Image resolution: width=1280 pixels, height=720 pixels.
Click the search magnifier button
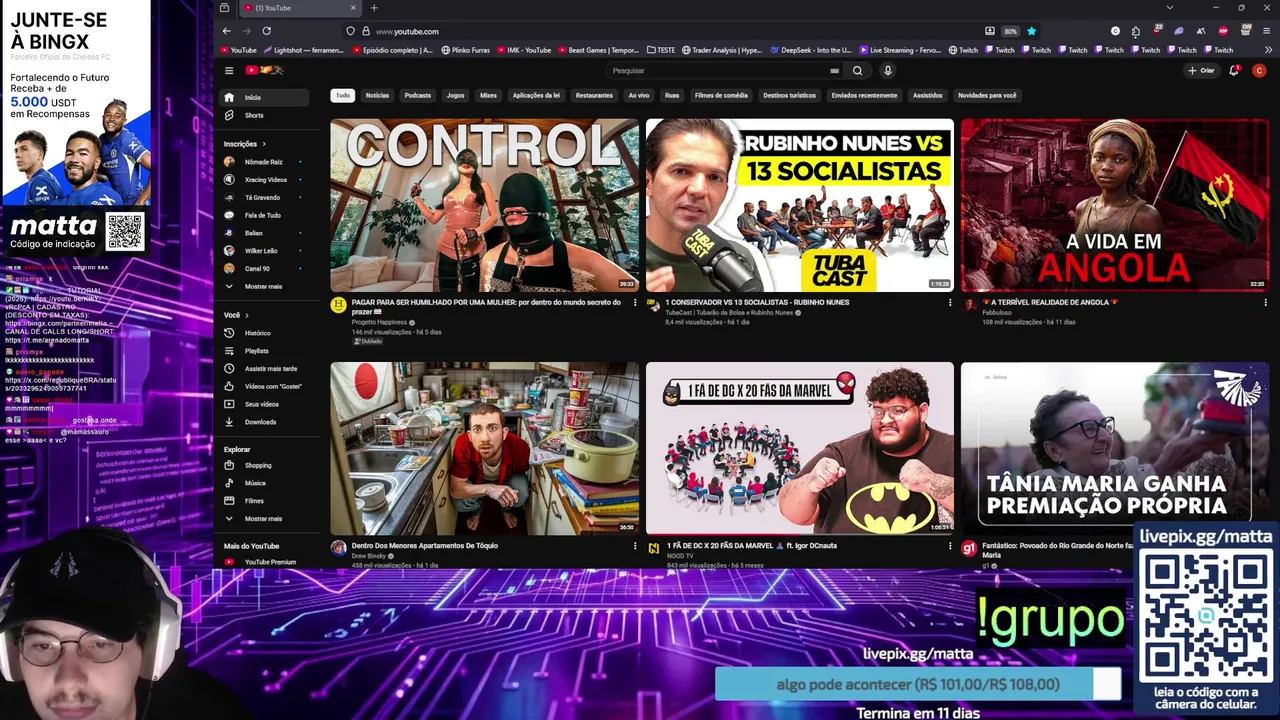click(857, 71)
